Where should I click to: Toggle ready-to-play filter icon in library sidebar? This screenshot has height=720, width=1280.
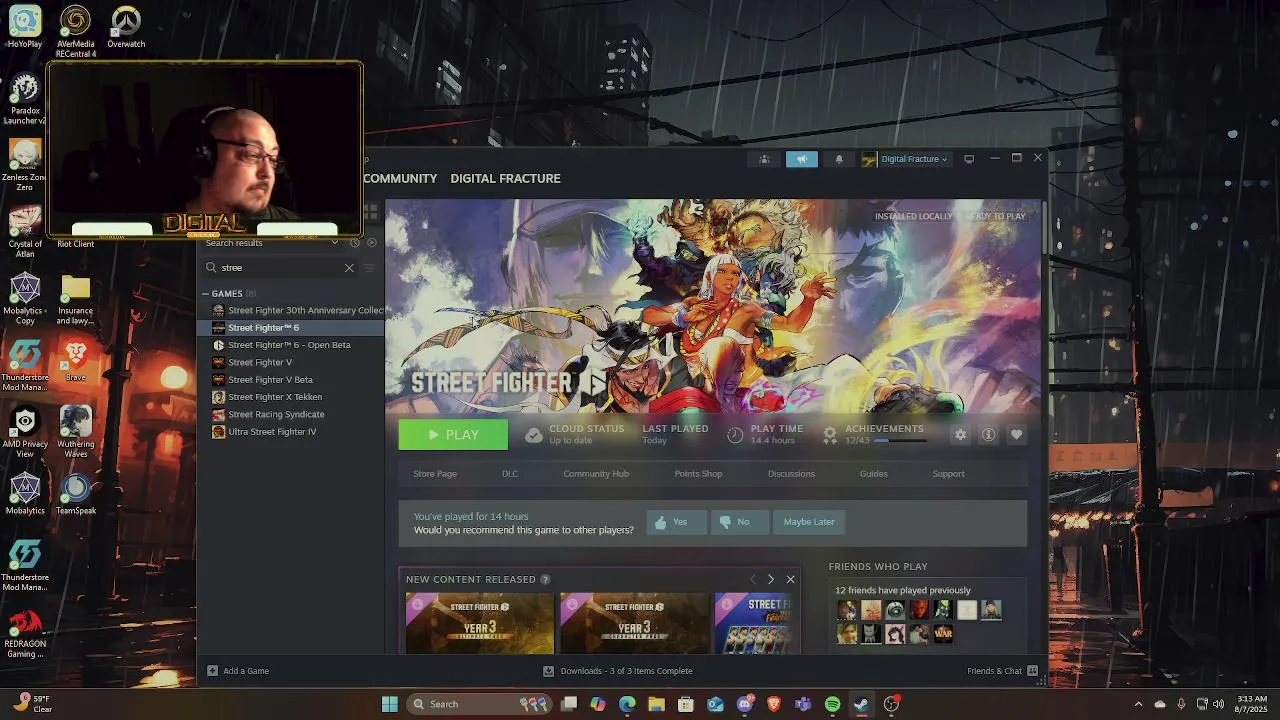pos(371,243)
